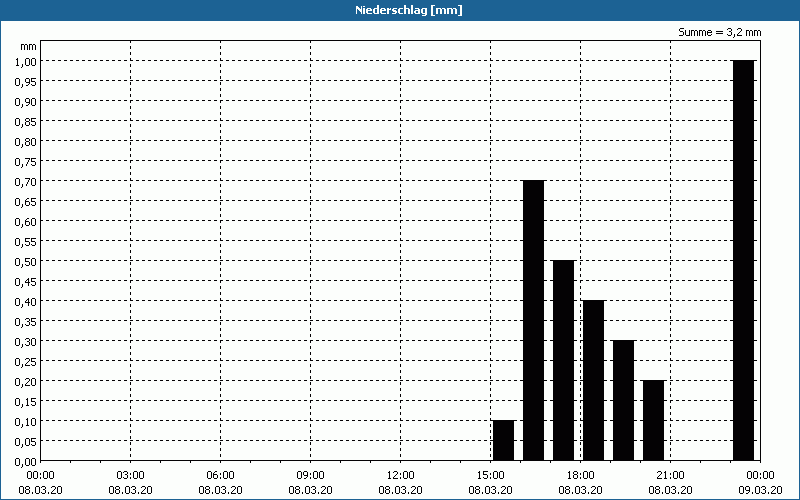
Task: Click the 12:00 time axis label
Action: (401, 476)
